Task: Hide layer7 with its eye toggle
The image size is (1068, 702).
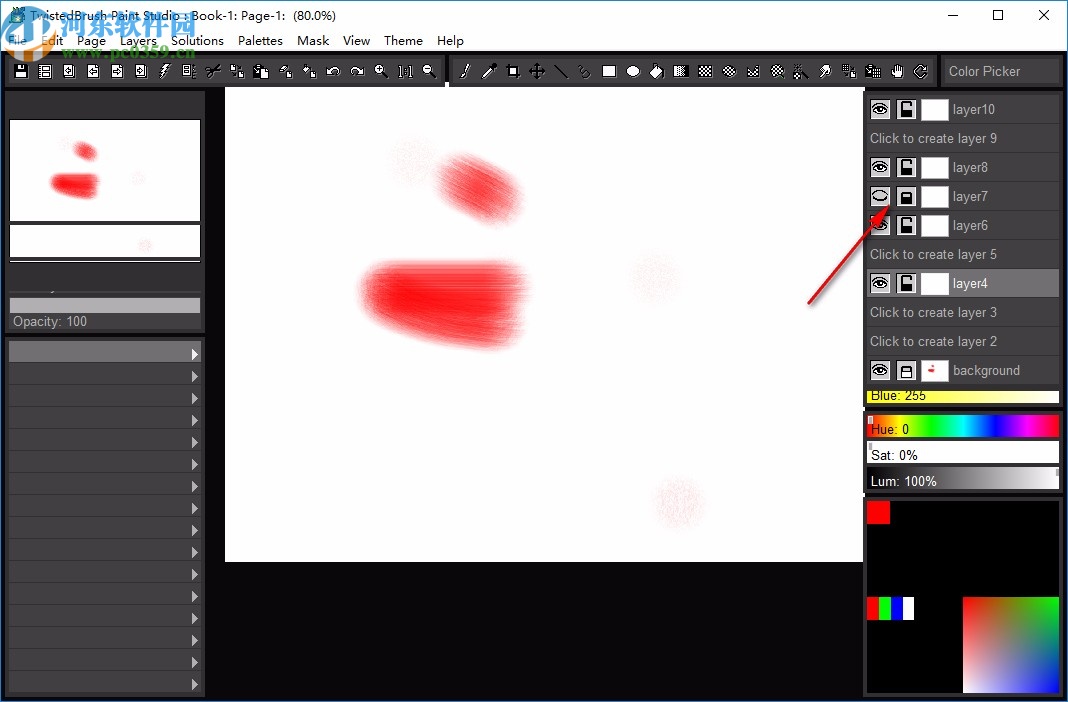Action: point(880,196)
